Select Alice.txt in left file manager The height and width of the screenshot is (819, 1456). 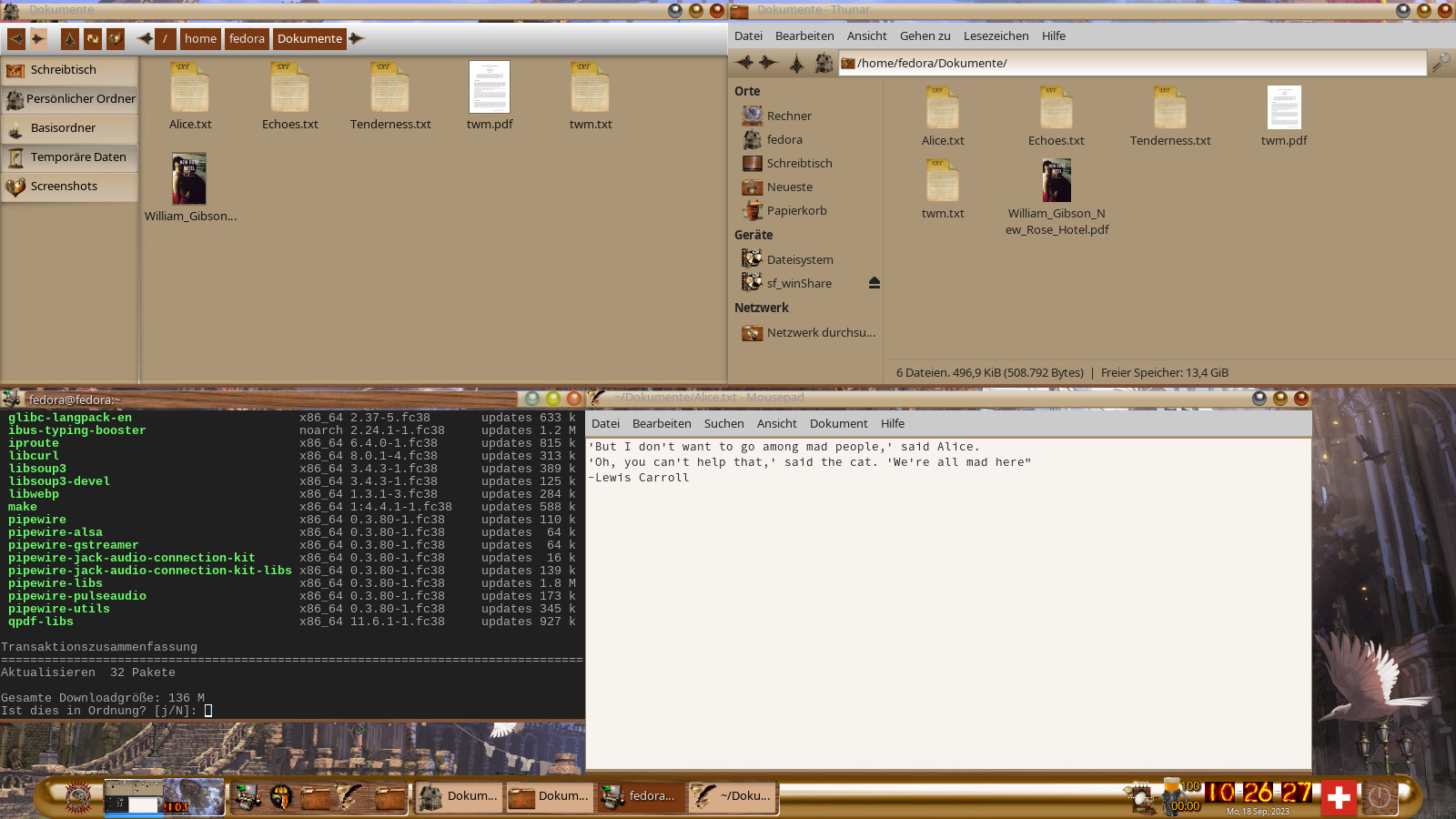click(x=190, y=96)
